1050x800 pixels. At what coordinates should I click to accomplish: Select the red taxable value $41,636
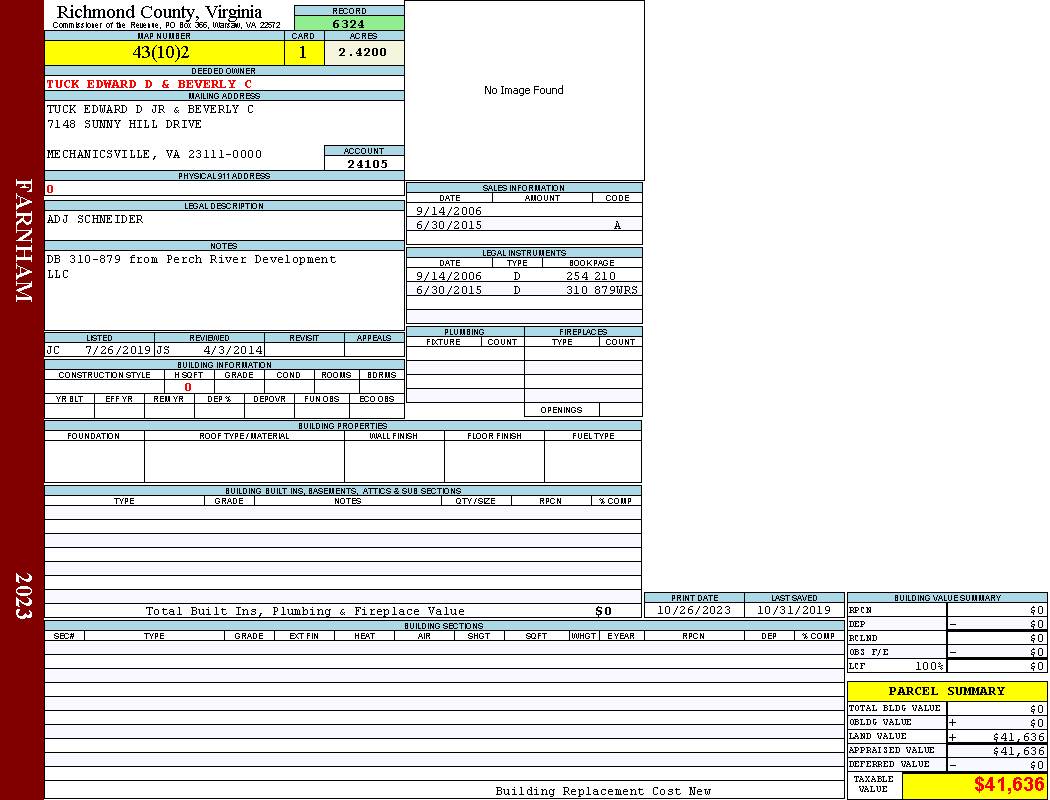[1008, 785]
